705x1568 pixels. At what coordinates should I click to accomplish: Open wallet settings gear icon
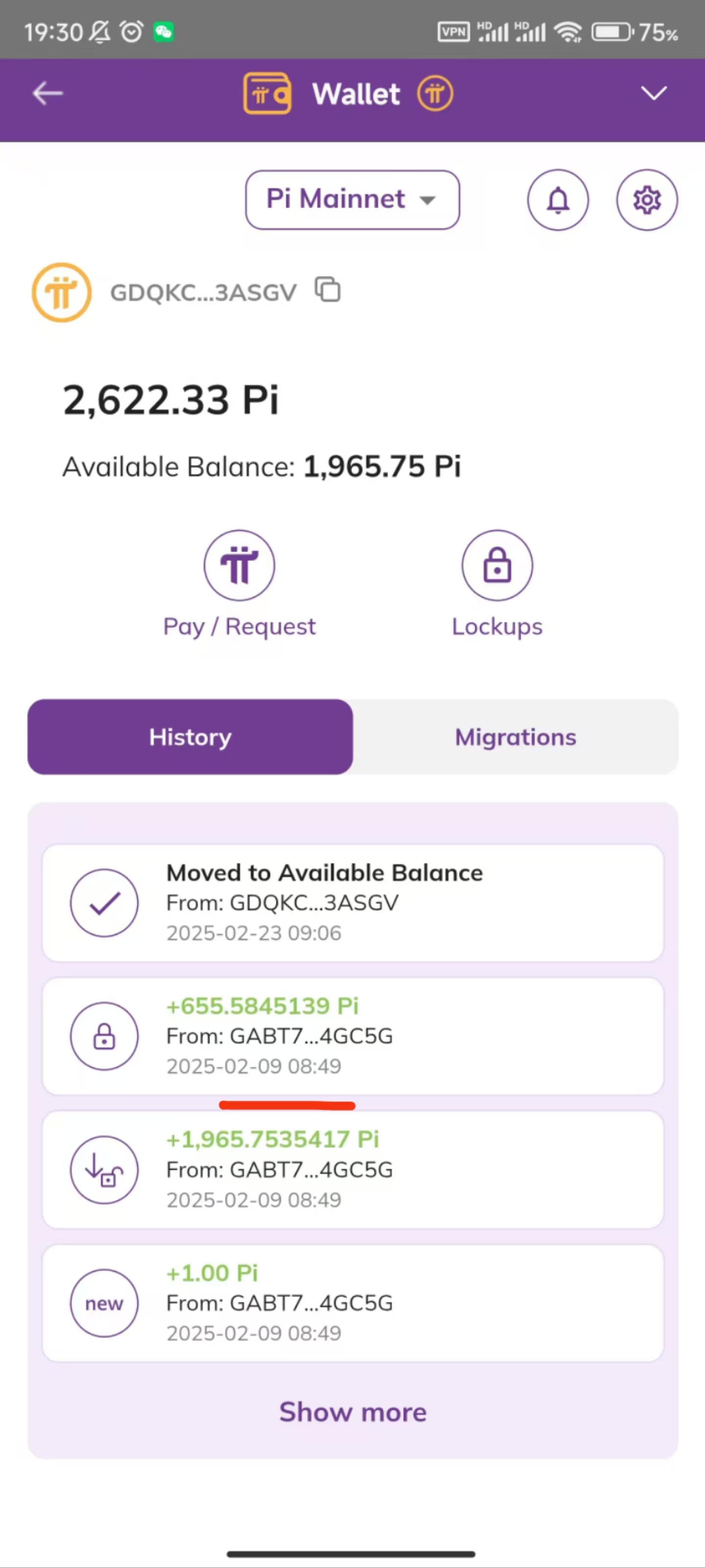point(647,200)
